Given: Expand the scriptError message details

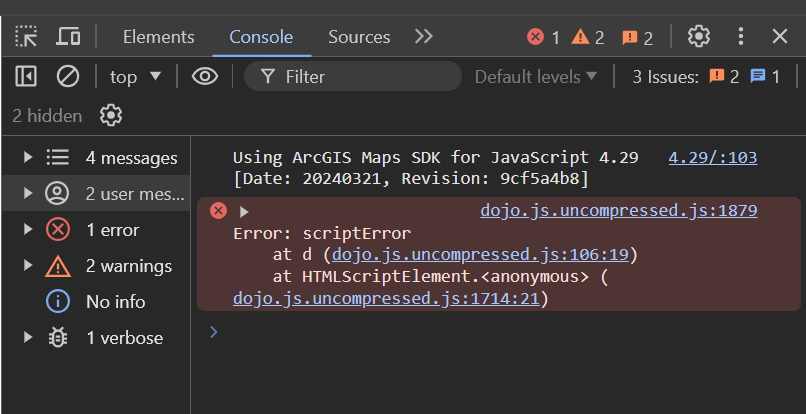Looking at the screenshot, I should [x=244, y=211].
